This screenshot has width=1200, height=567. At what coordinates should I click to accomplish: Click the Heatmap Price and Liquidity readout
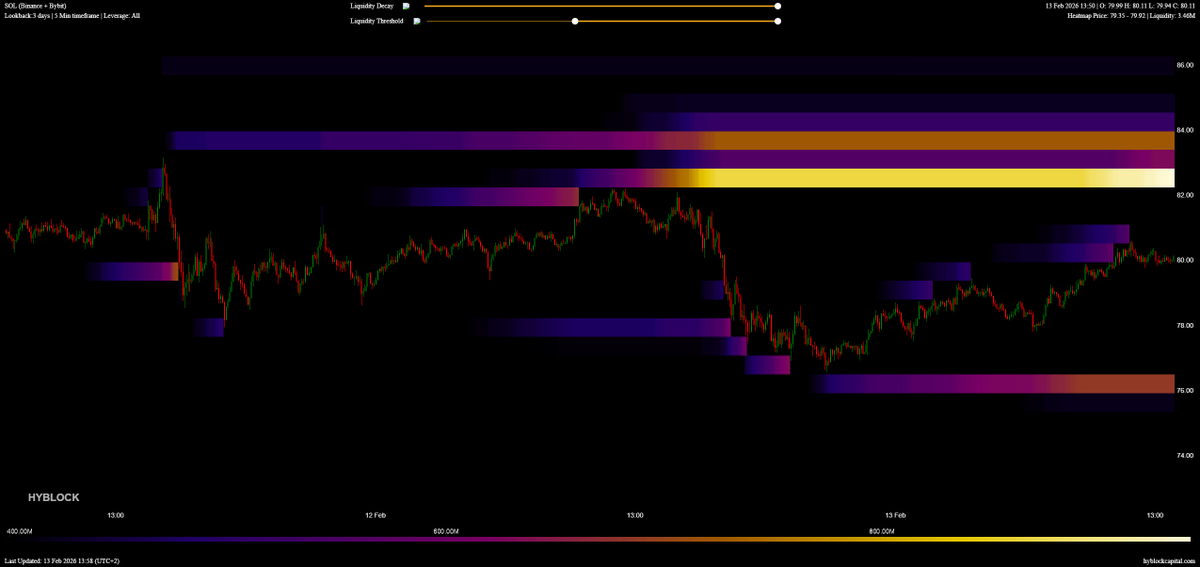[x=1132, y=16]
